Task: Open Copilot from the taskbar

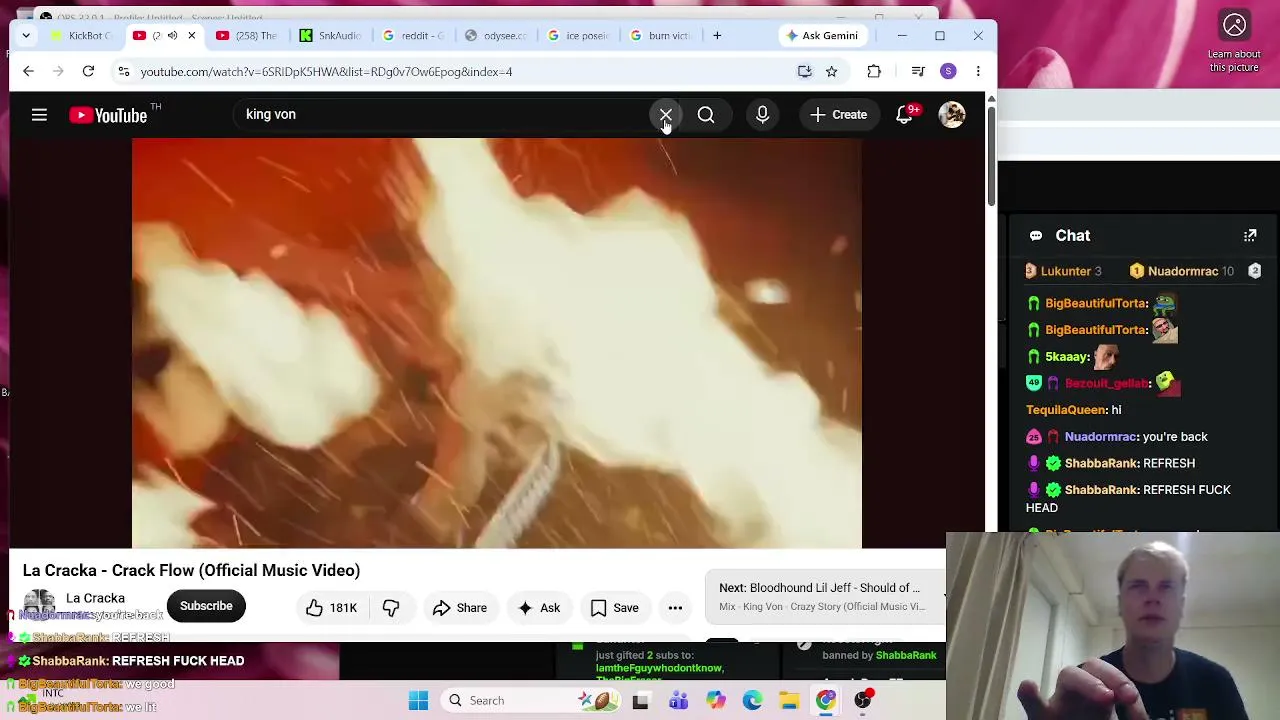Action: point(715,700)
